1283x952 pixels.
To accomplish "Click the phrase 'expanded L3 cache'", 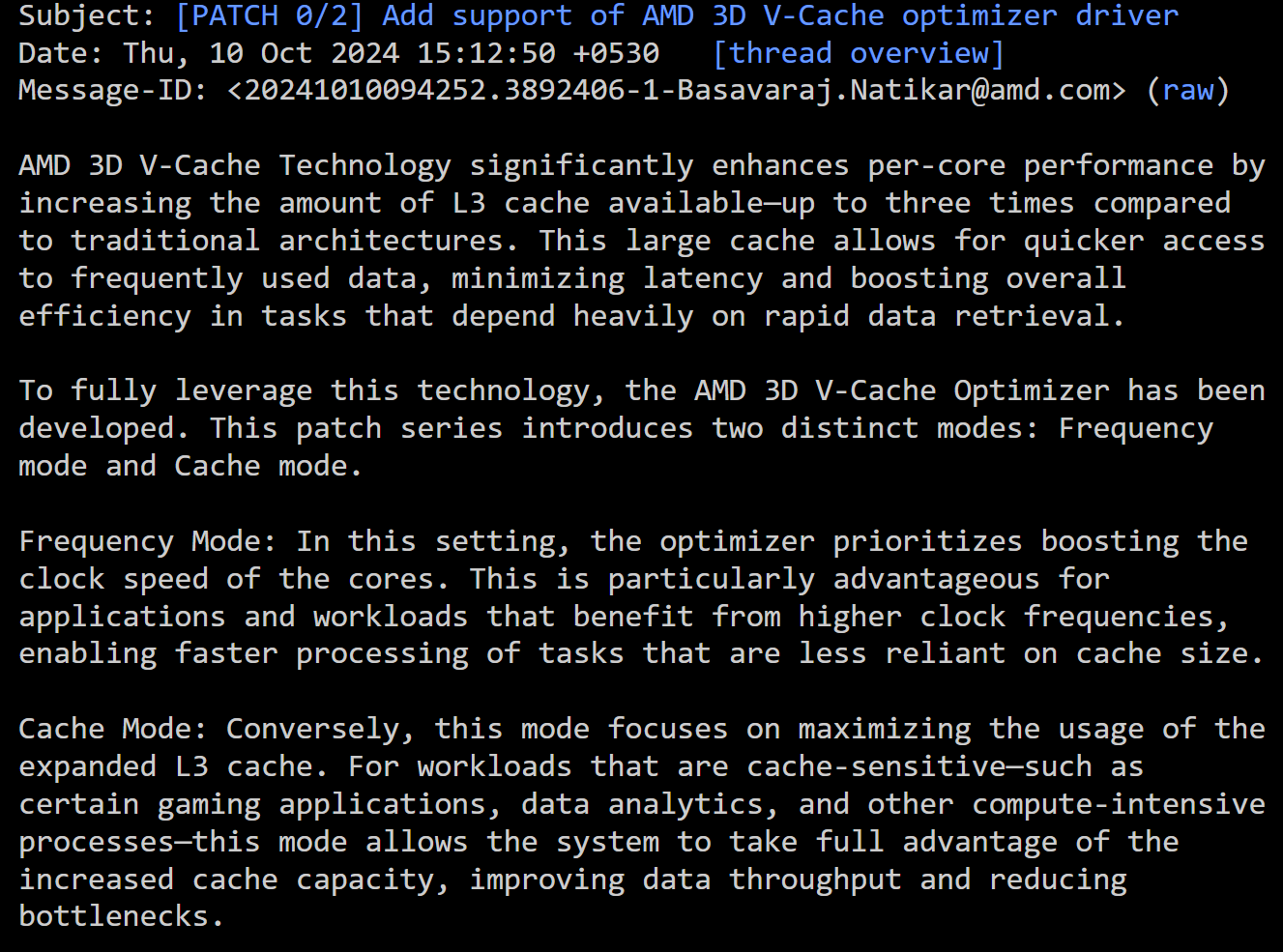I will [x=165, y=766].
